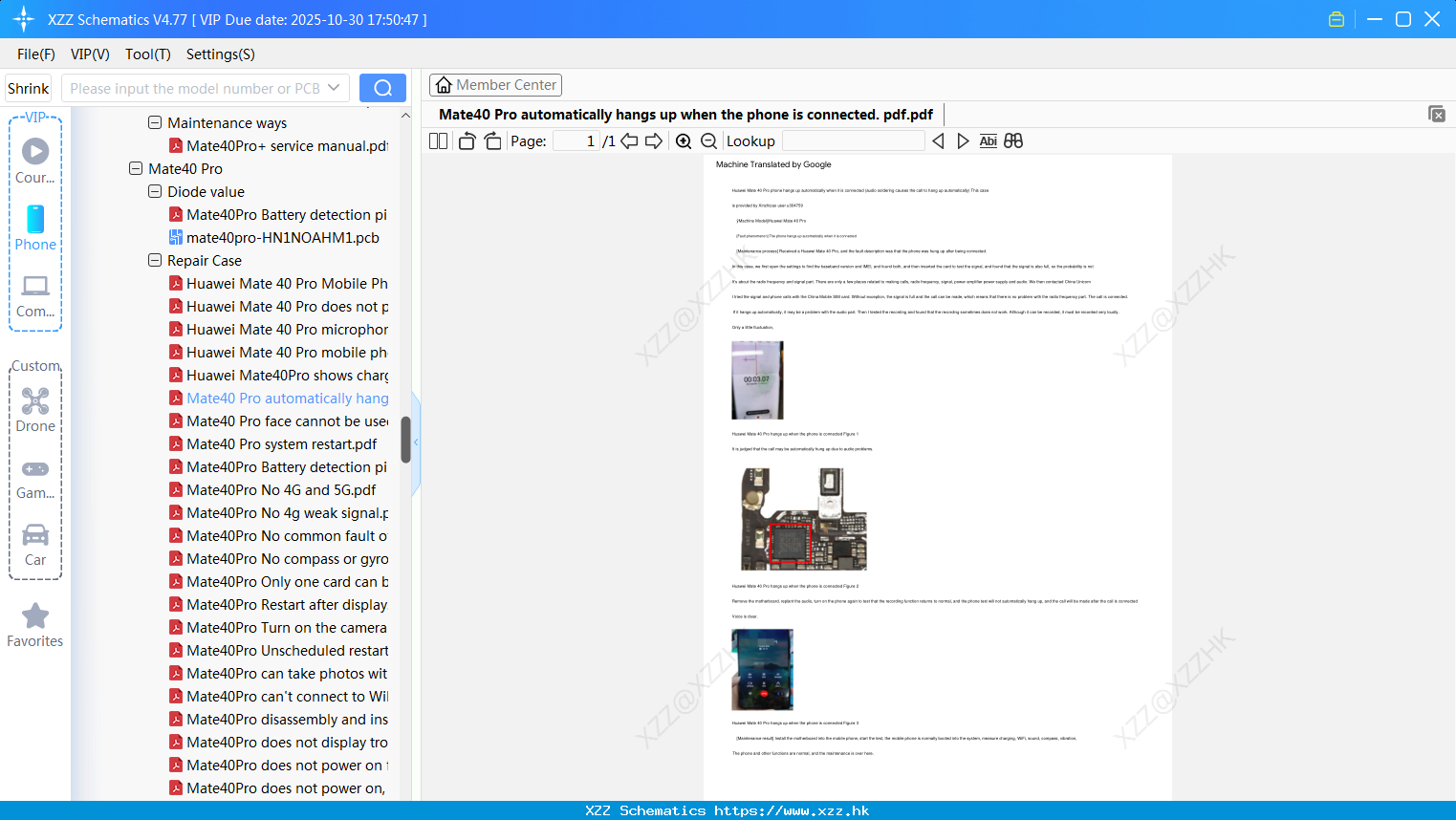Open Favorites in the sidebar
The height and width of the screenshot is (820, 1456).
(35, 626)
